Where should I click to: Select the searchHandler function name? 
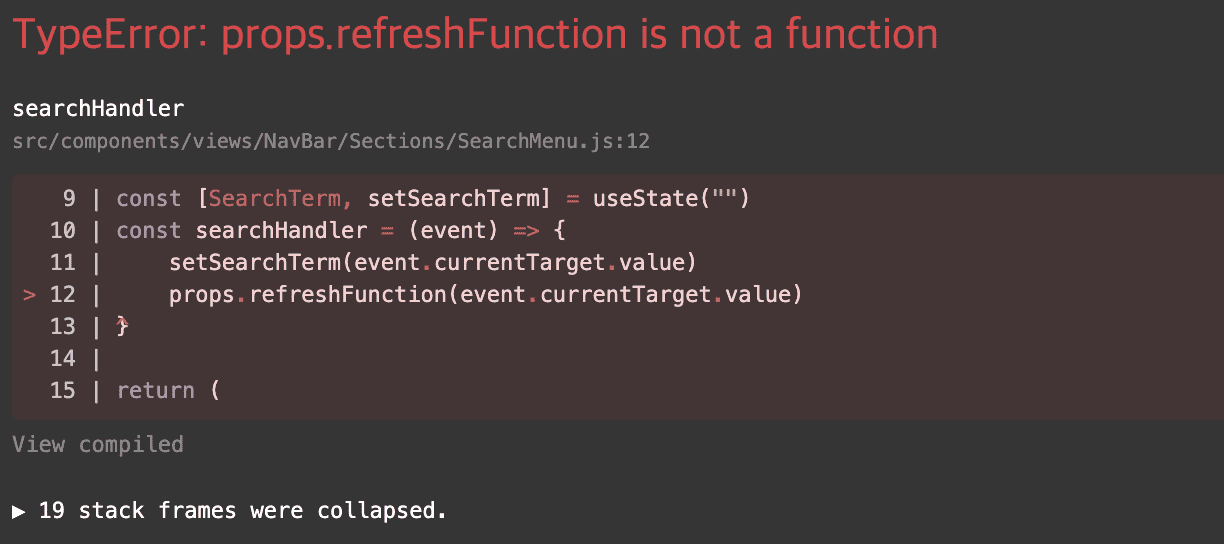pyautogui.click(x=98, y=108)
